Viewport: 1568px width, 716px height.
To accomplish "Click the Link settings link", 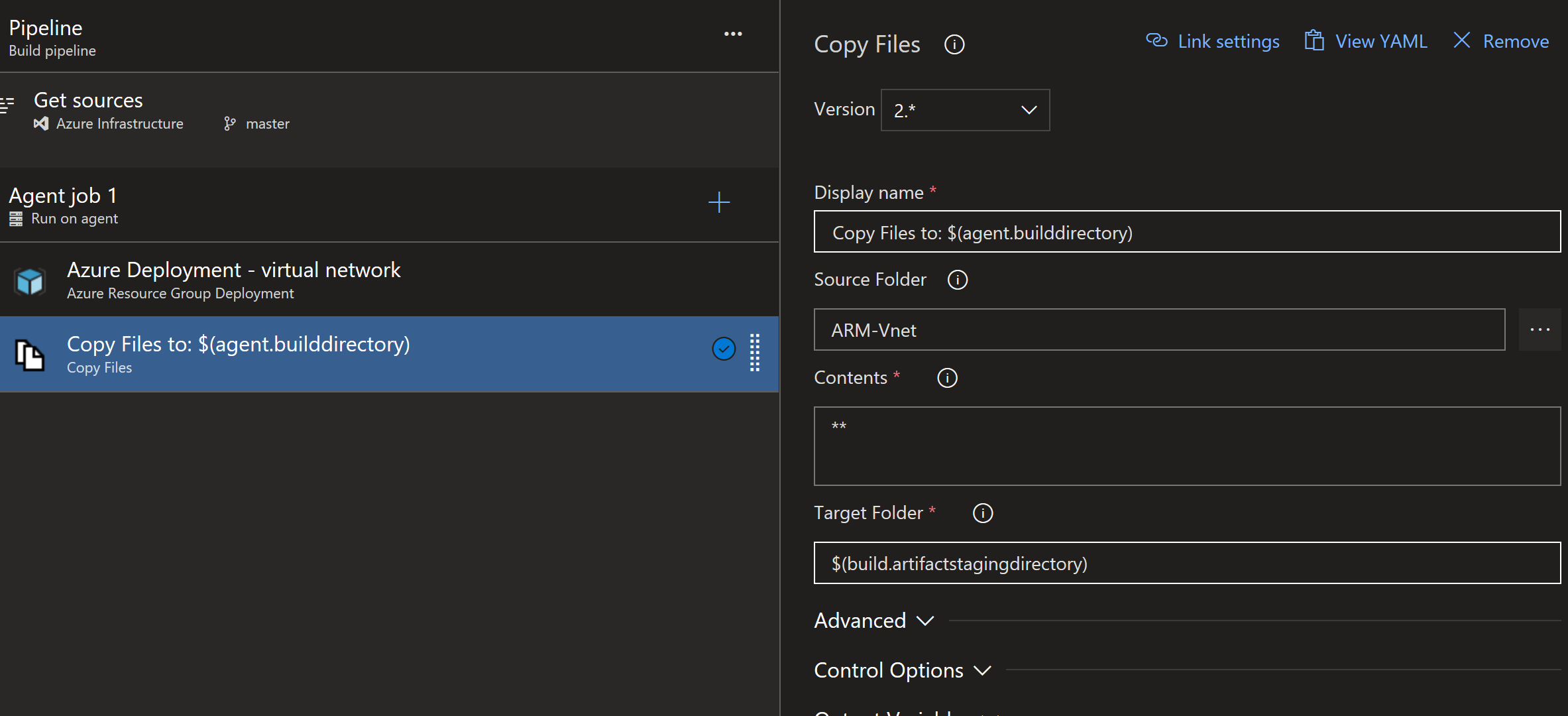I will click(1213, 41).
